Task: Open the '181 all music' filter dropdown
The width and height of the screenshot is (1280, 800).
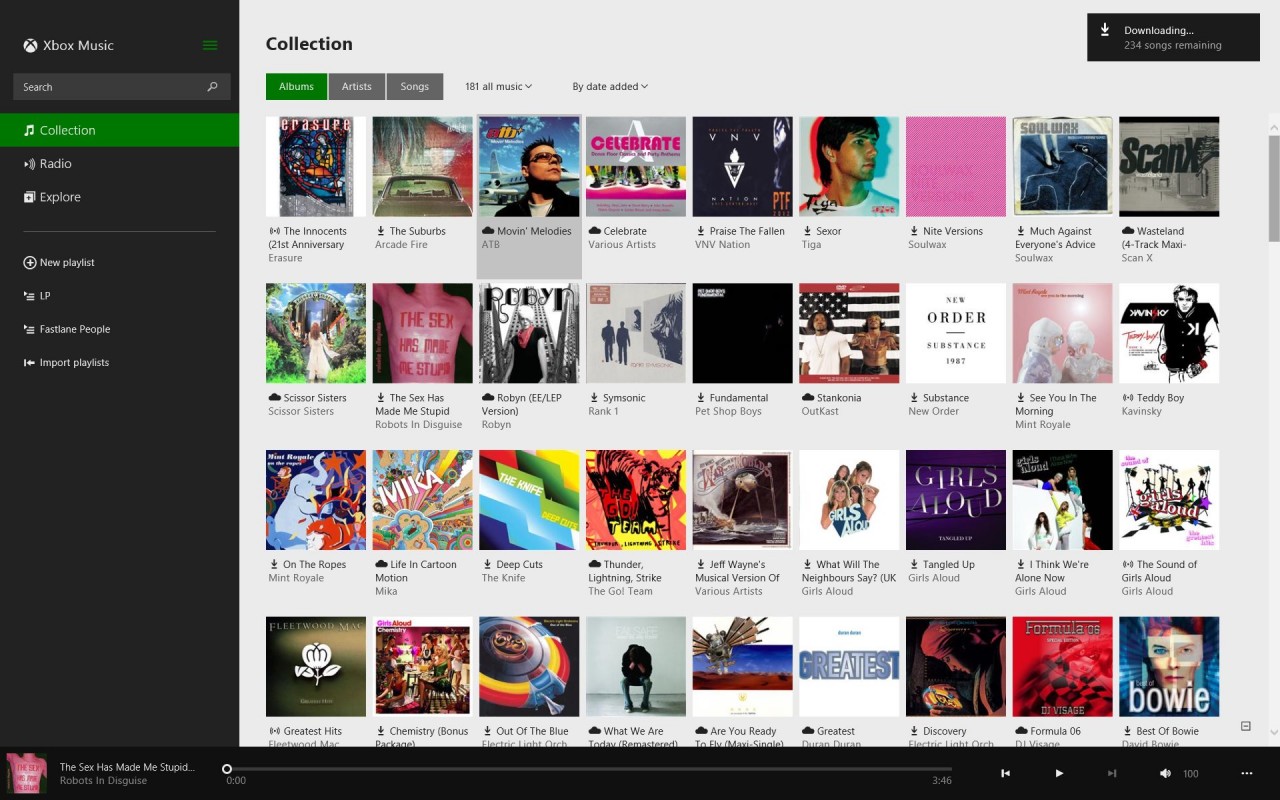Action: tap(498, 86)
